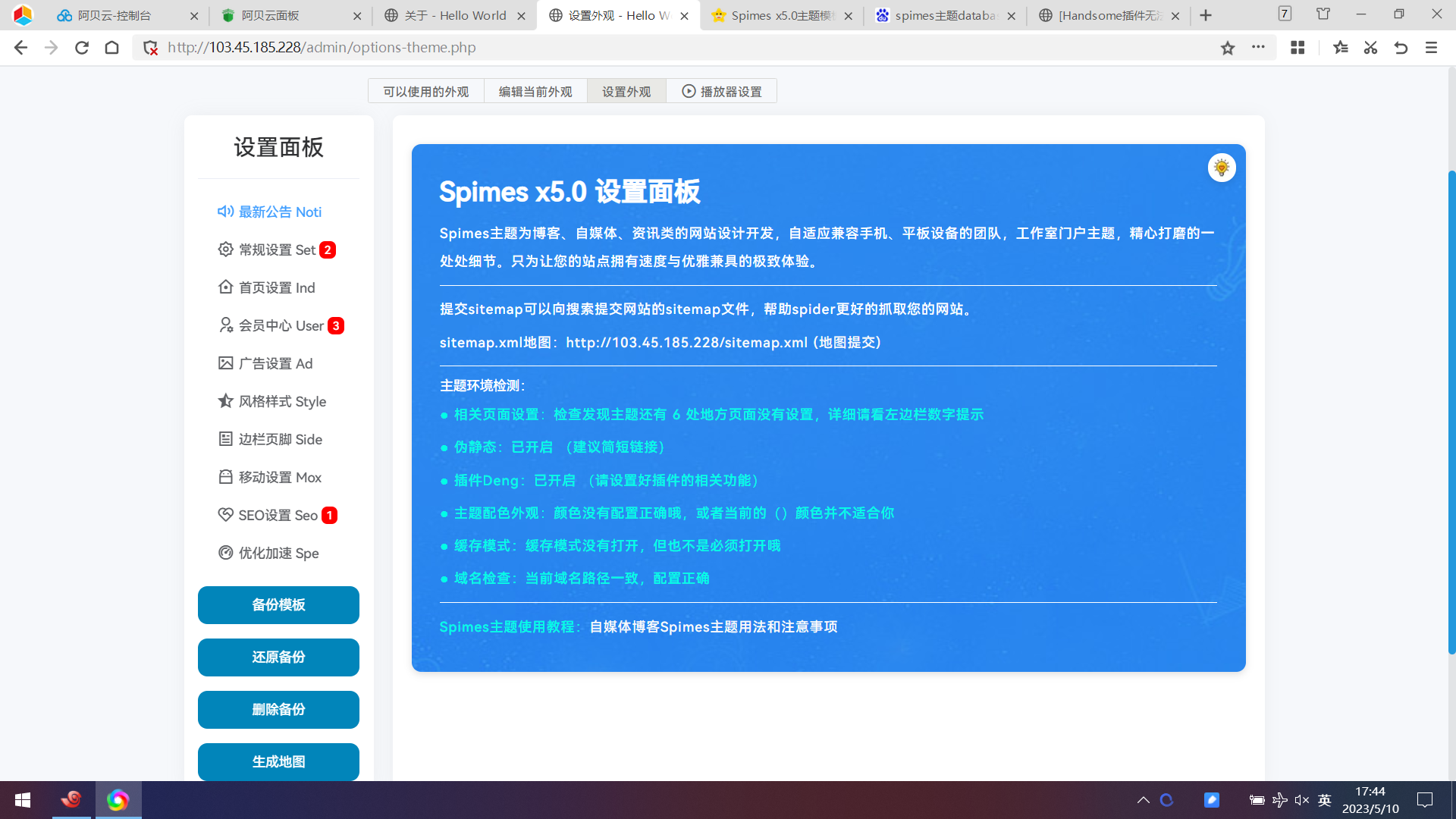Open 会员中心 User settings
The height and width of the screenshot is (819, 1456).
pyautogui.click(x=281, y=325)
